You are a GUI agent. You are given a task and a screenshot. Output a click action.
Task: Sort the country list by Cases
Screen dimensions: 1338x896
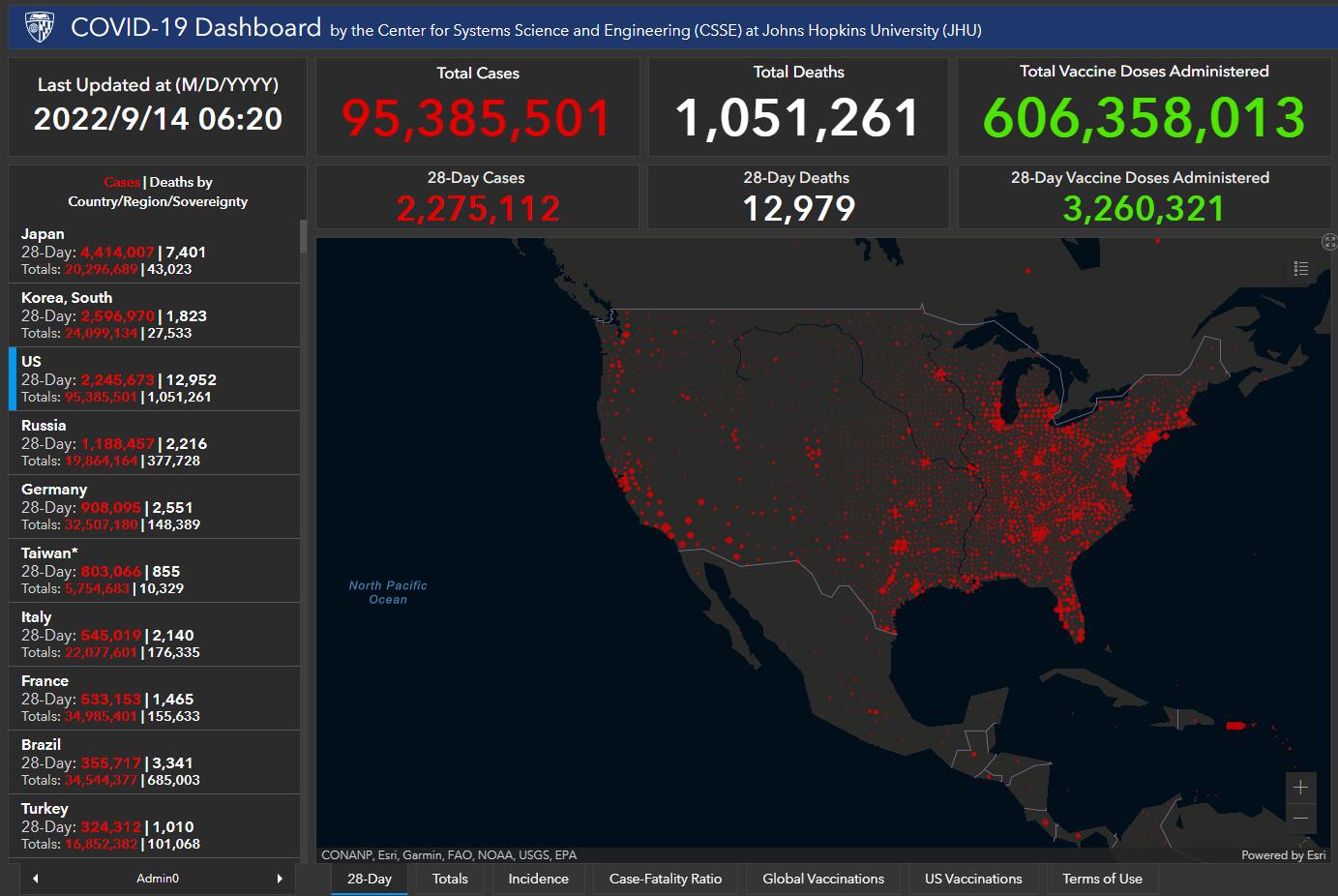[122, 182]
